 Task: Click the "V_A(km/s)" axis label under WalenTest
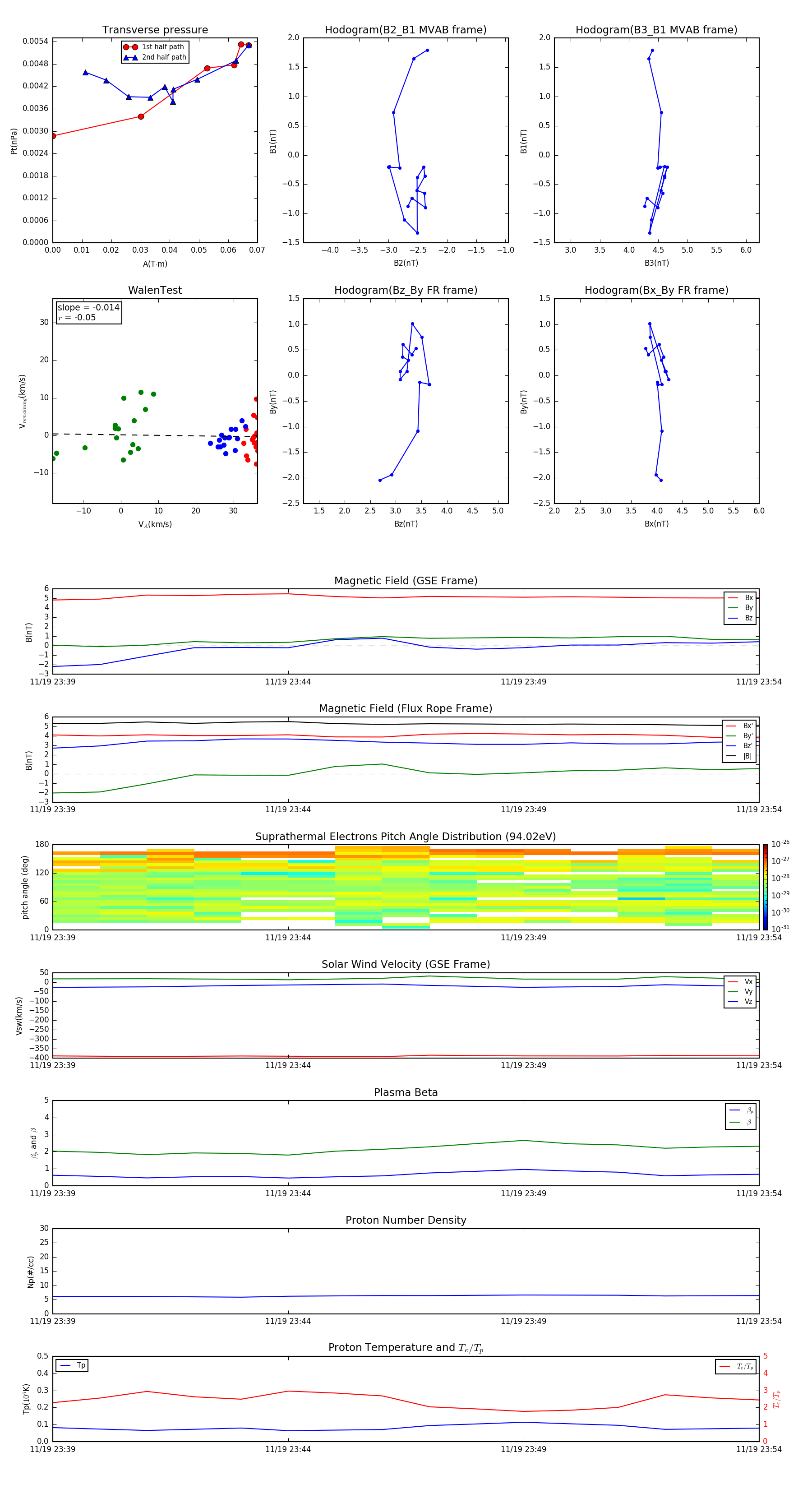pos(155,524)
